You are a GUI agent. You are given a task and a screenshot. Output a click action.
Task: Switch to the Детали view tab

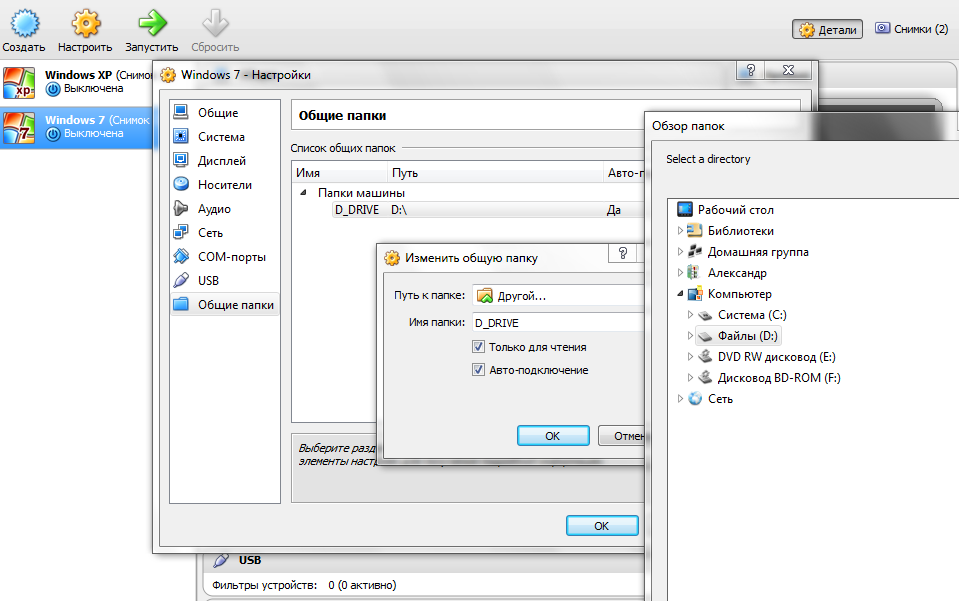pos(827,30)
